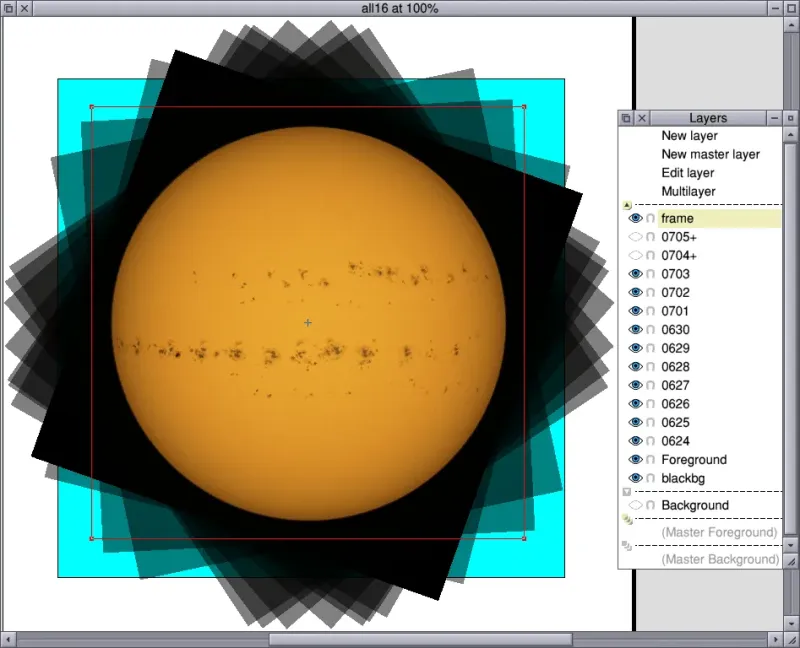Screen dimensions: 800x648
Task: Collapse the foreground layers group with the up arrow
Action: point(627,205)
